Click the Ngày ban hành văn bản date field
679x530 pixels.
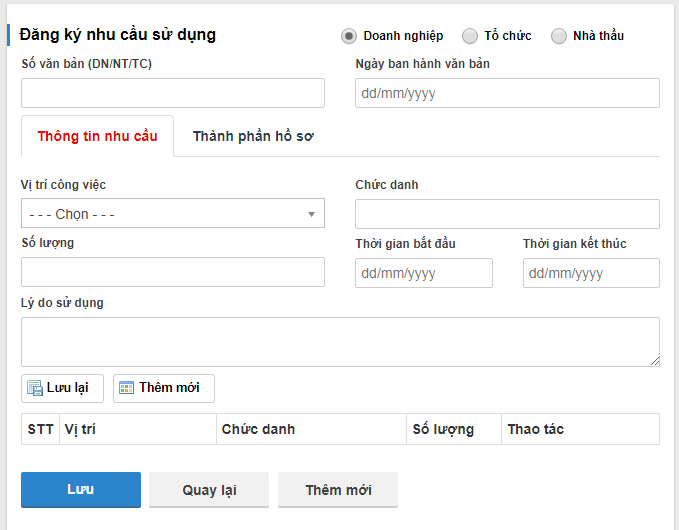507,93
